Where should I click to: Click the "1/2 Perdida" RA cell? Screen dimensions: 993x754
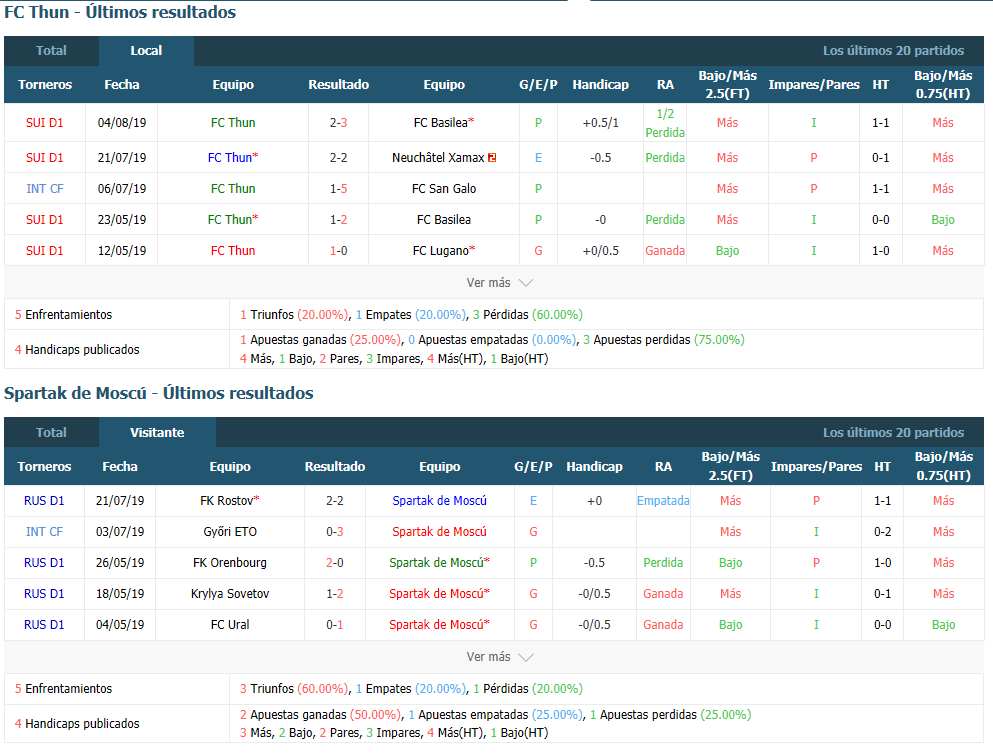(x=665, y=123)
